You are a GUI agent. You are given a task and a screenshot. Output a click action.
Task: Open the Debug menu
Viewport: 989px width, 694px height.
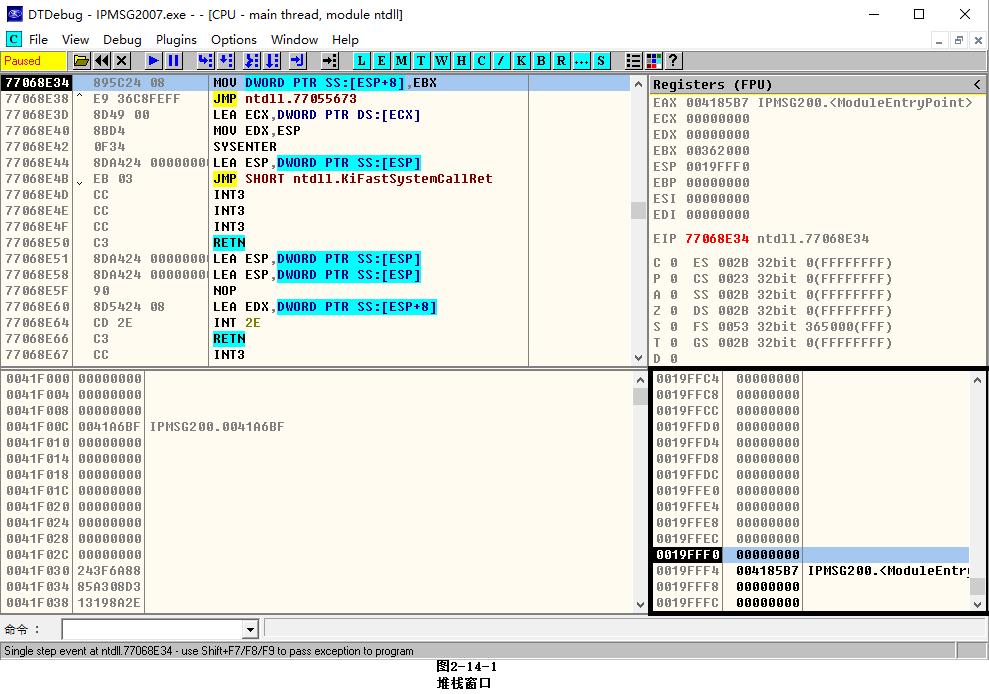point(122,40)
